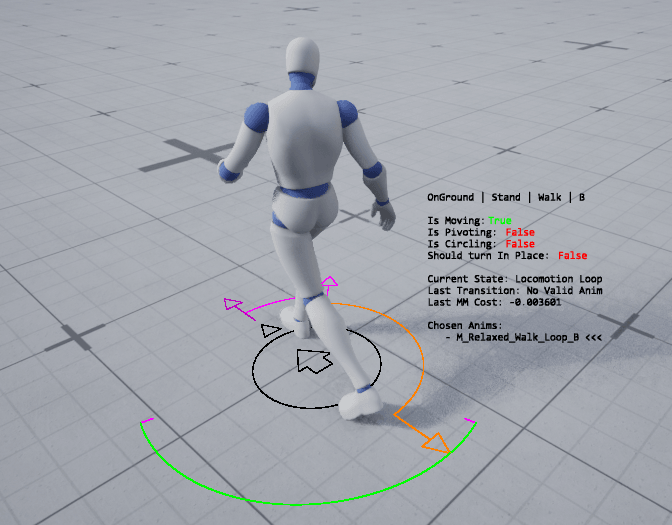Click the upward-pointing magenta arrowhead
The height and width of the screenshot is (525, 672).
pyautogui.click(x=329, y=282)
